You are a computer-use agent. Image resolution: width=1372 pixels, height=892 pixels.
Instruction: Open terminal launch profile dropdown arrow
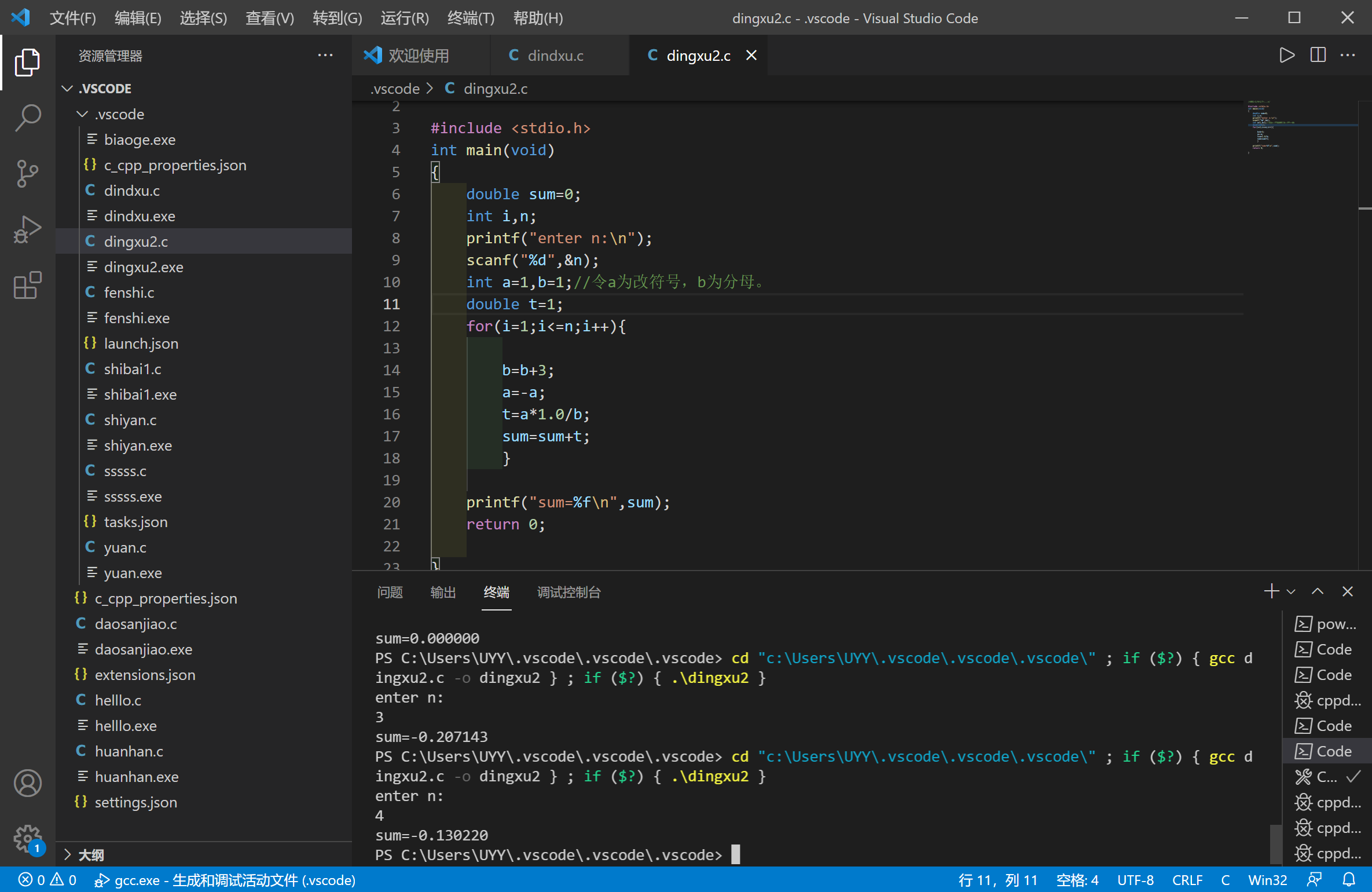pyautogui.click(x=1290, y=592)
